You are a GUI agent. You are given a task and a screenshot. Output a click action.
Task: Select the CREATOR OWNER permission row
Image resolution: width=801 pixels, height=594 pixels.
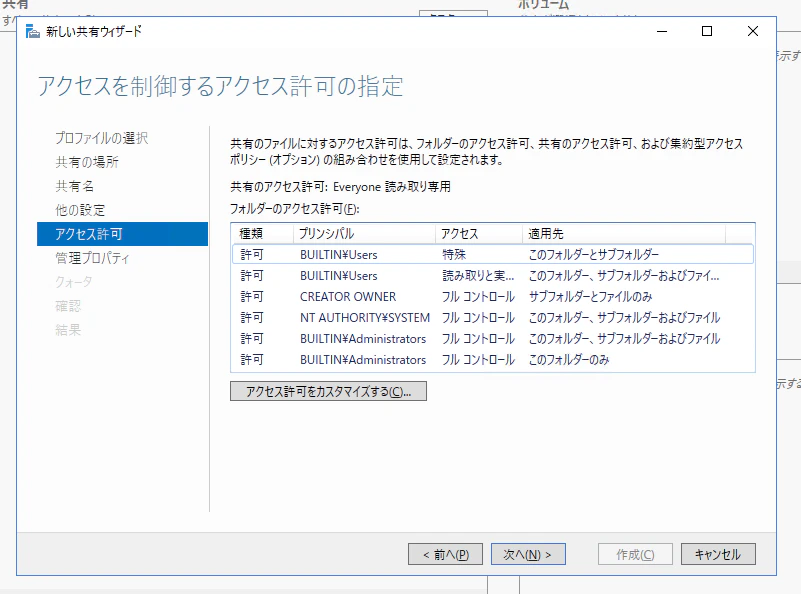pos(493,297)
